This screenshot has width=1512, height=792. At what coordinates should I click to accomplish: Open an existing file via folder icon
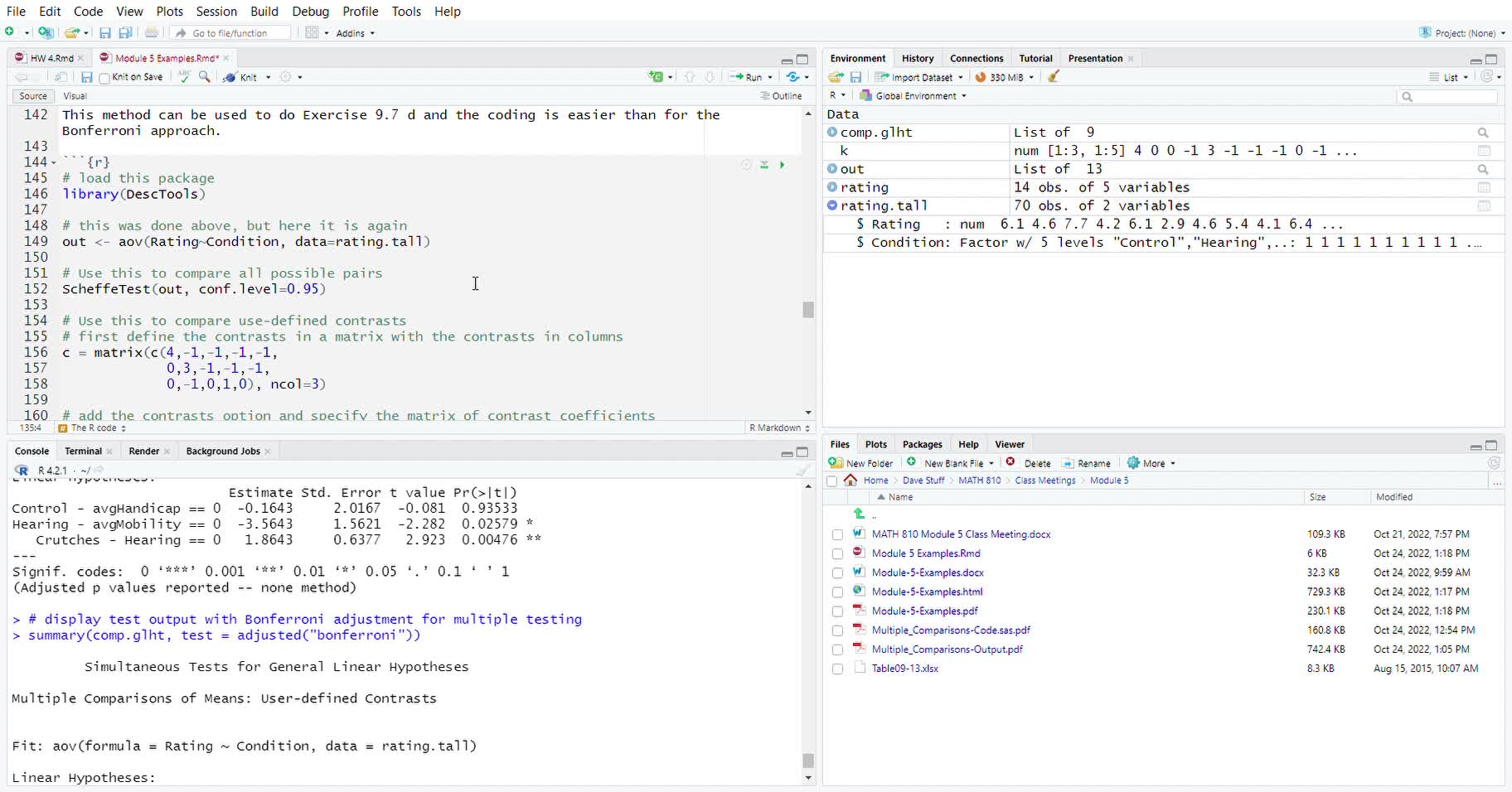coord(71,32)
